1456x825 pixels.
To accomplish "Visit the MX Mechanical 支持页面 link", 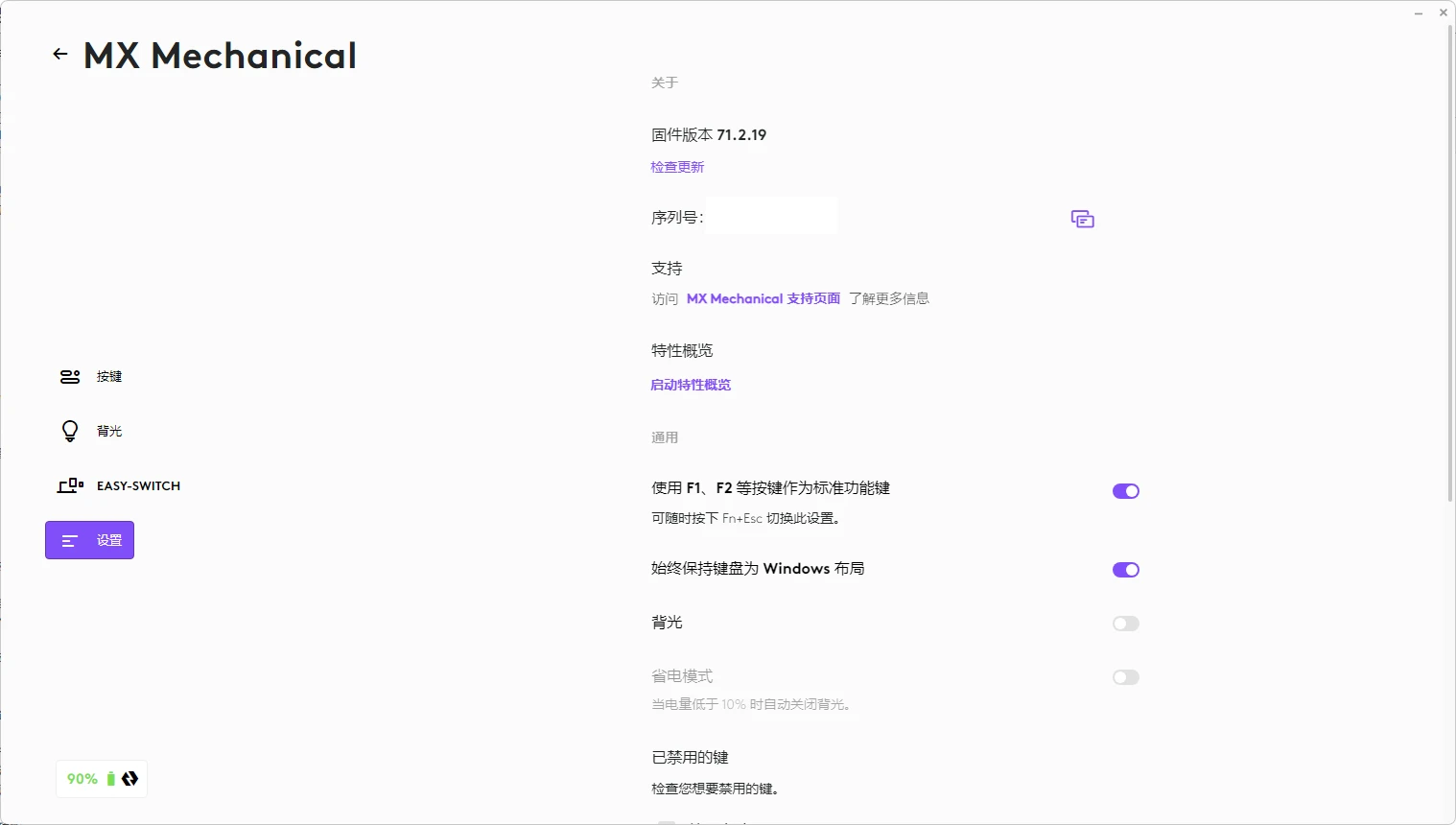I will (763, 298).
